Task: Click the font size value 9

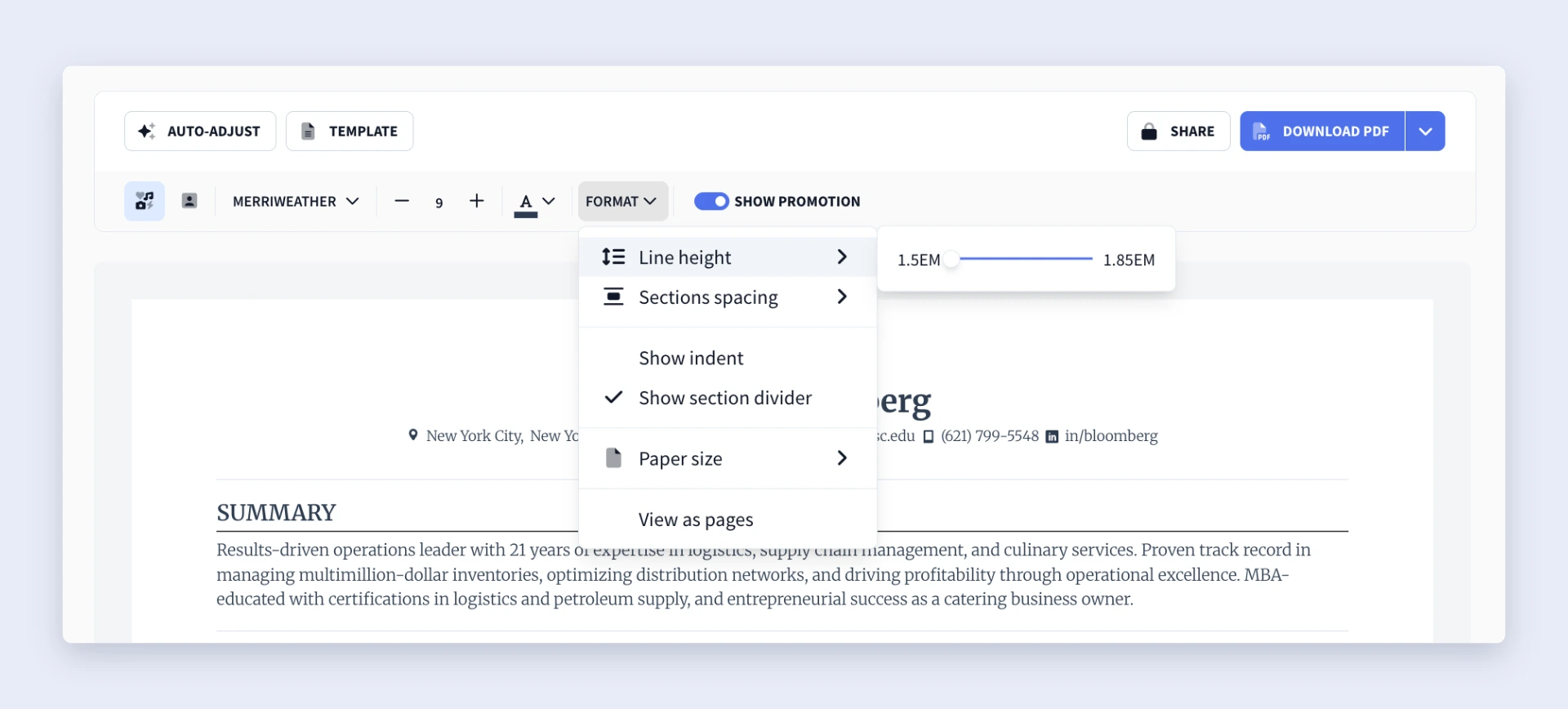Action: [x=439, y=203]
